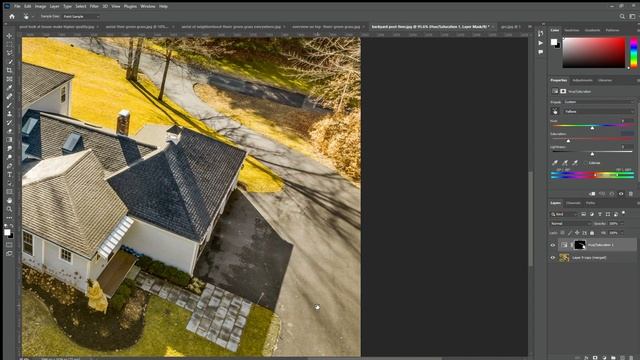This screenshot has height=360, width=640.
Task: Click the delete layer trash icon in Layers
Action: [631, 358]
